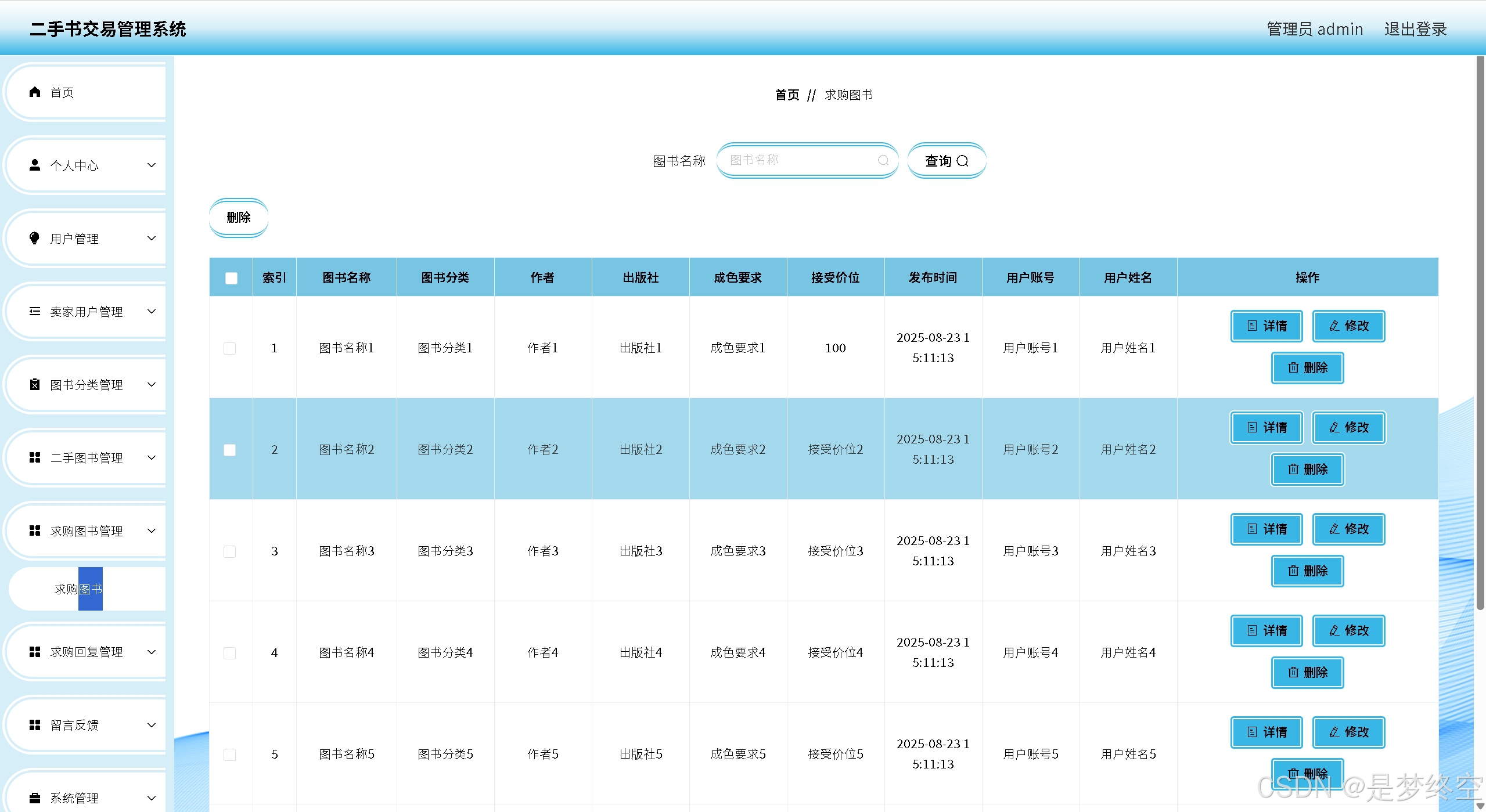
Task: Click 退出登录 link in header
Action: point(1415,29)
